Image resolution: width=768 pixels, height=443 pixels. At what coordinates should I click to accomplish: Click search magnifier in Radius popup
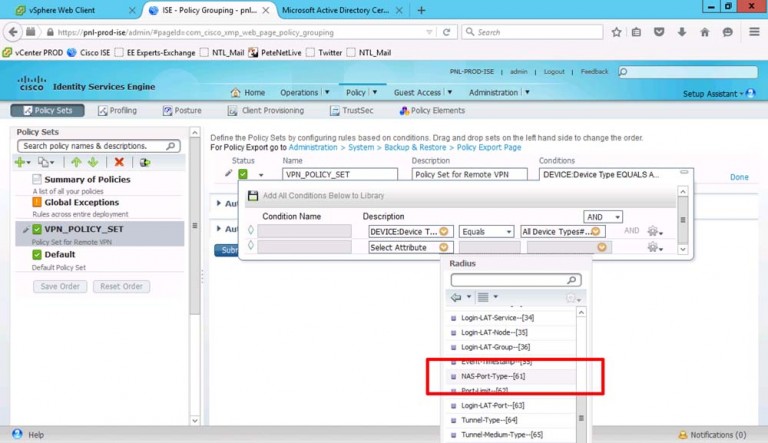coord(572,280)
